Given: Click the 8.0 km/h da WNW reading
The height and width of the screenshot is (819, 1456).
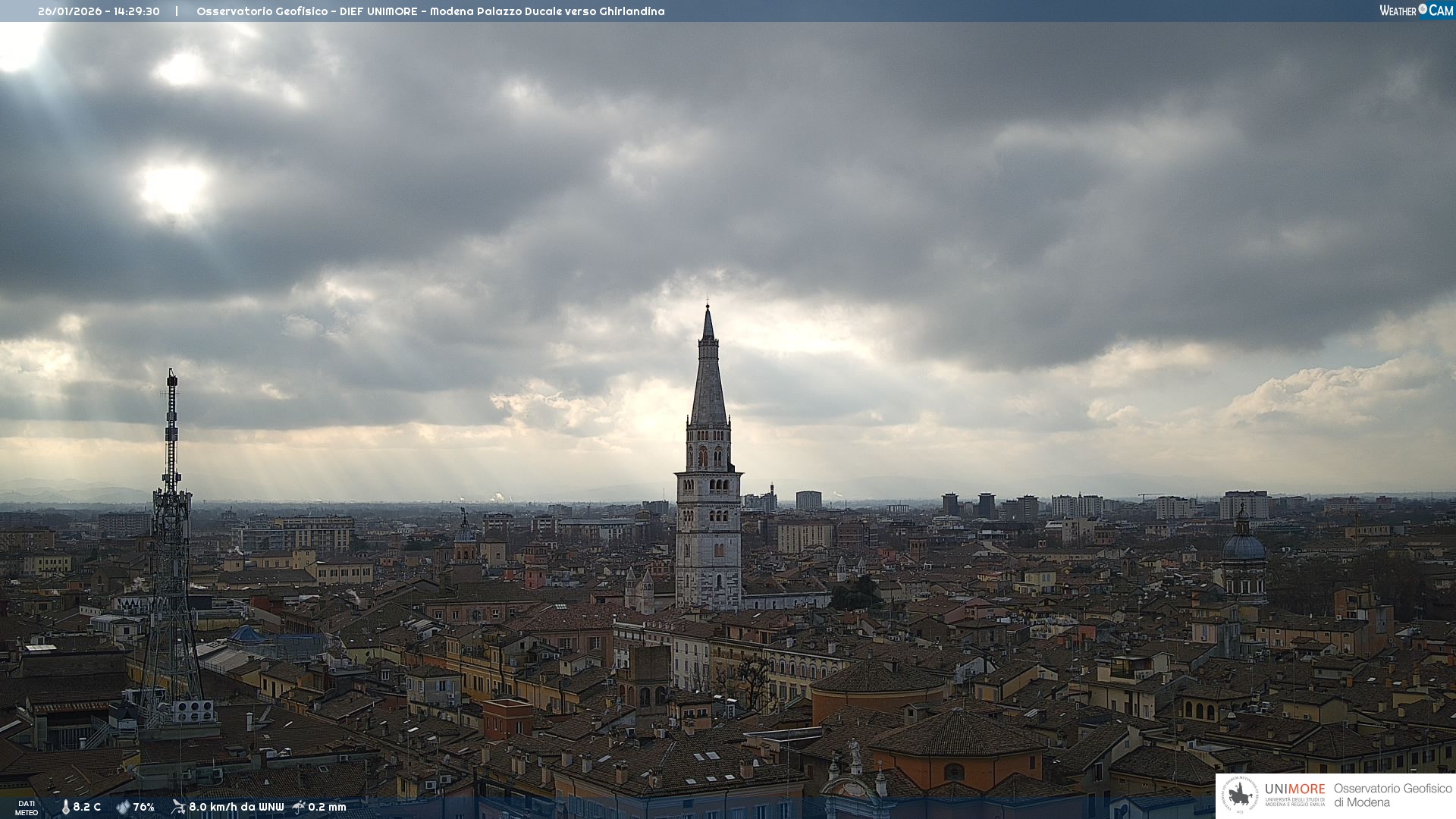Looking at the screenshot, I should (236, 808).
